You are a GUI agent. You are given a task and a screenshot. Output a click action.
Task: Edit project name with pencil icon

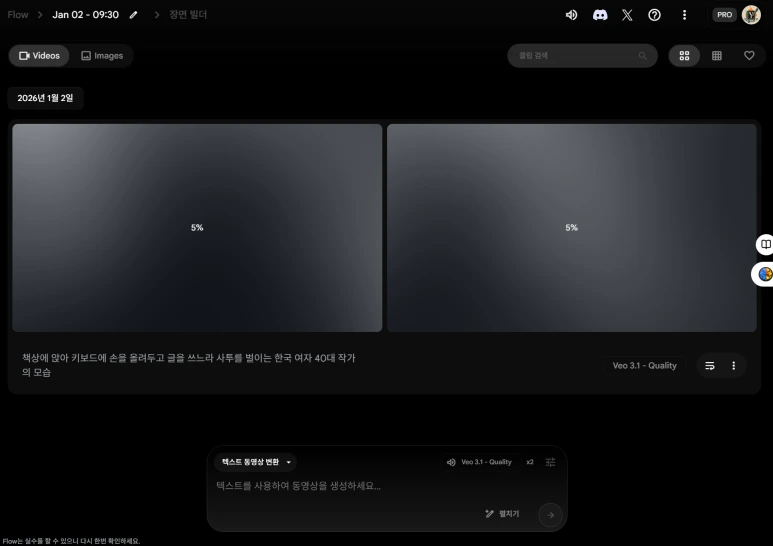click(133, 15)
